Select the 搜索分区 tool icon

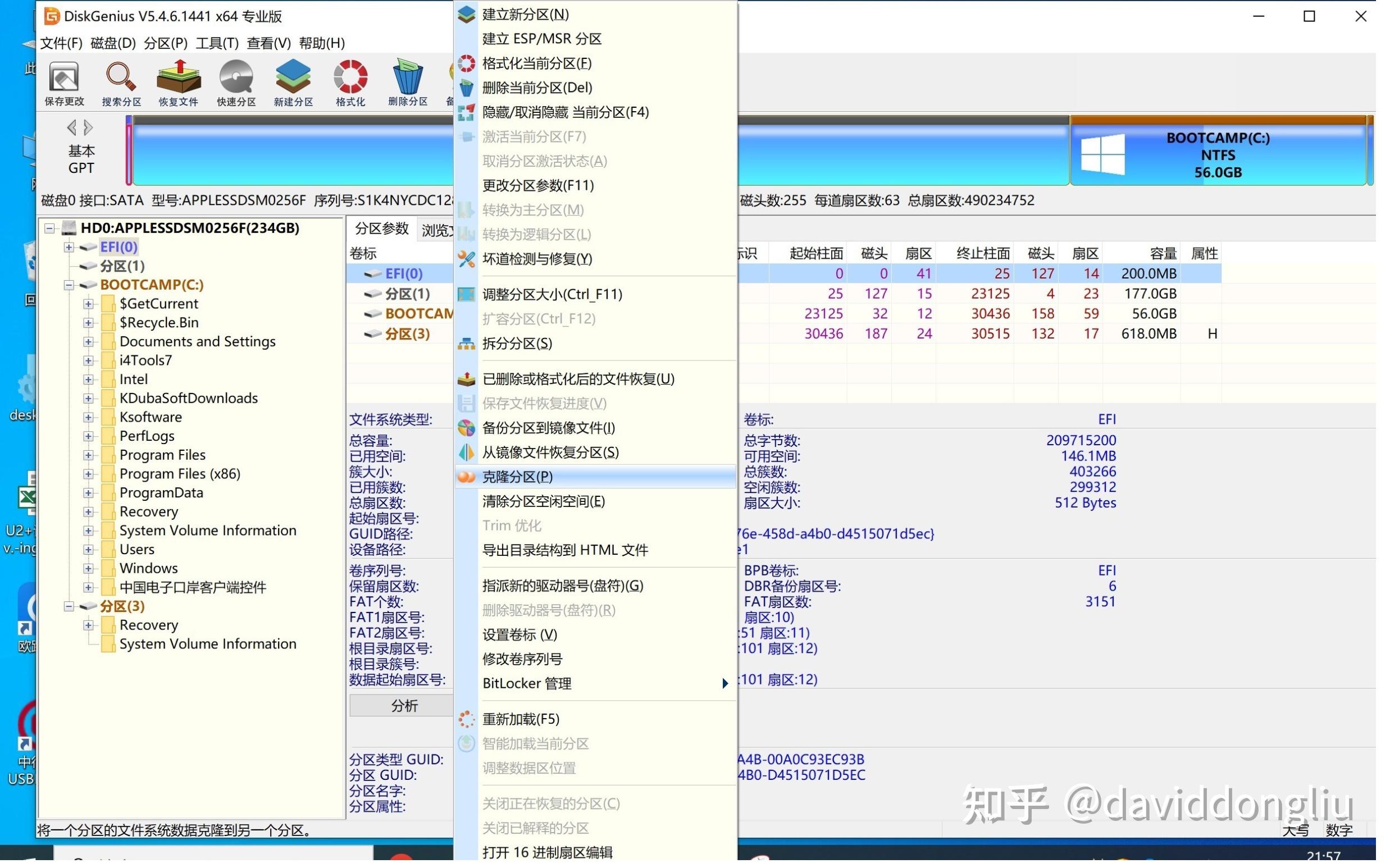(x=121, y=82)
